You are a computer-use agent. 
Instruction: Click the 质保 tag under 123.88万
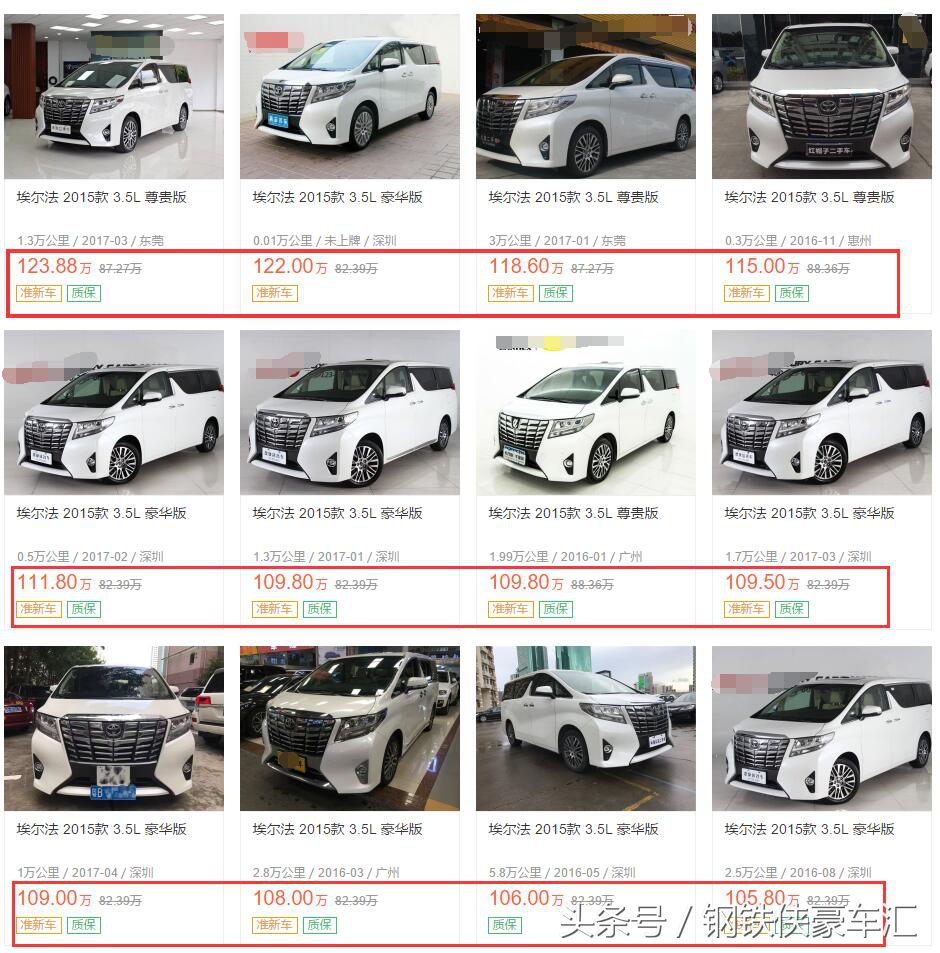pos(84,293)
